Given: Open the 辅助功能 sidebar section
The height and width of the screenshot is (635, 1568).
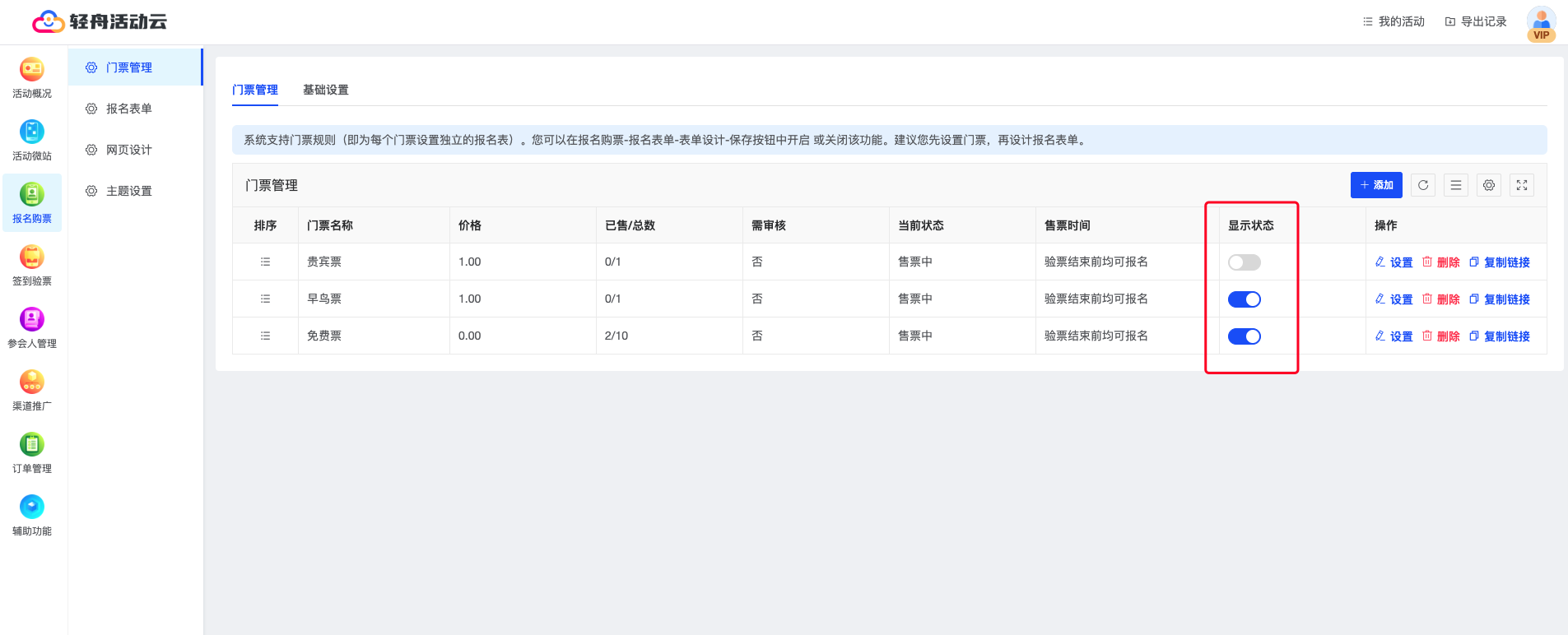Looking at the screenshot, I should click(32, 517).
